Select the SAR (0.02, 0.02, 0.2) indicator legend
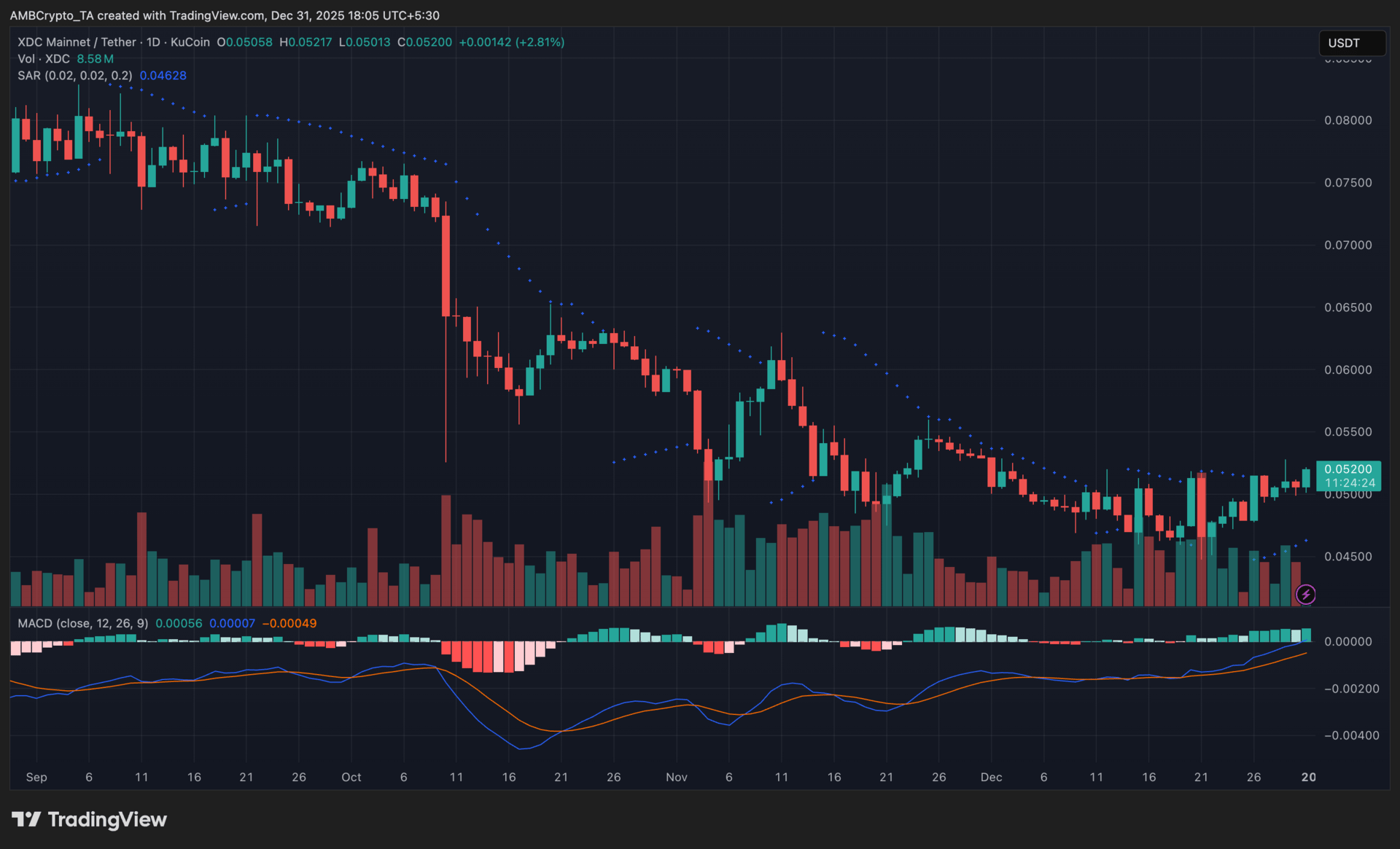This screenshot has height=849, width=1400. pyautogui.click(x=75, y=76)
